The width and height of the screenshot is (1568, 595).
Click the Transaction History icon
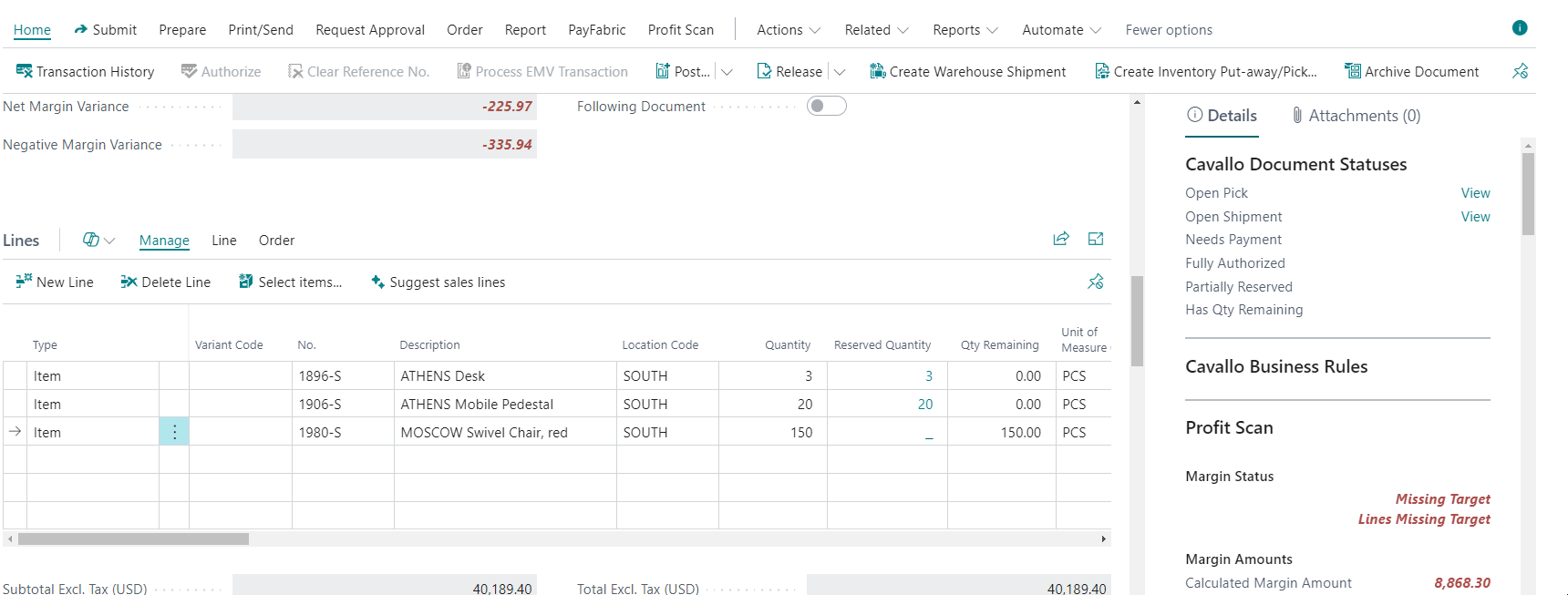click(x=25, y=71)
